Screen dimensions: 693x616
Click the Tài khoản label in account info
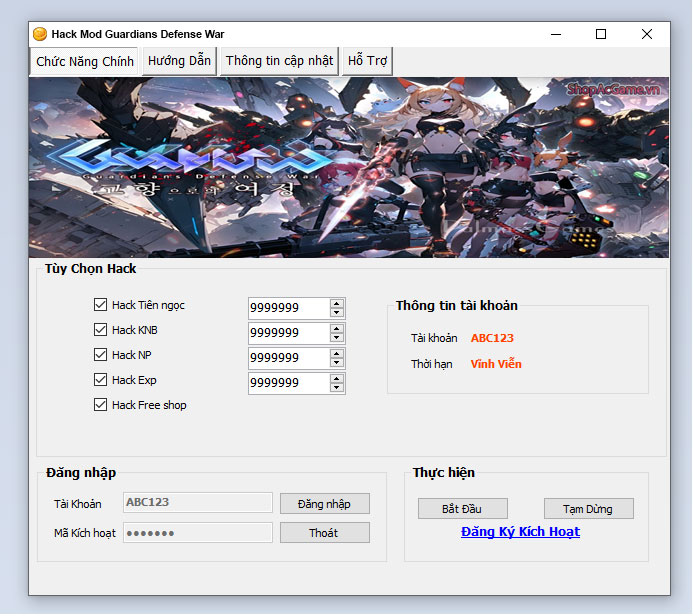[x=434, y=338]
